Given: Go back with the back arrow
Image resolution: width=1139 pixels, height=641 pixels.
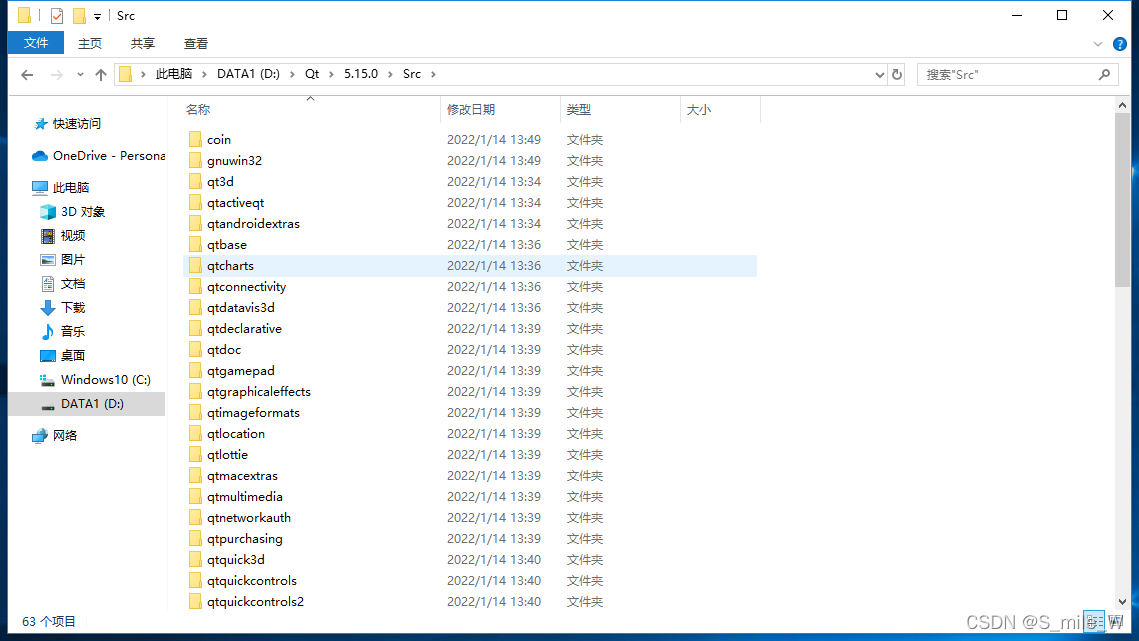Looking at the screenshot, I should tap(27, 74).
